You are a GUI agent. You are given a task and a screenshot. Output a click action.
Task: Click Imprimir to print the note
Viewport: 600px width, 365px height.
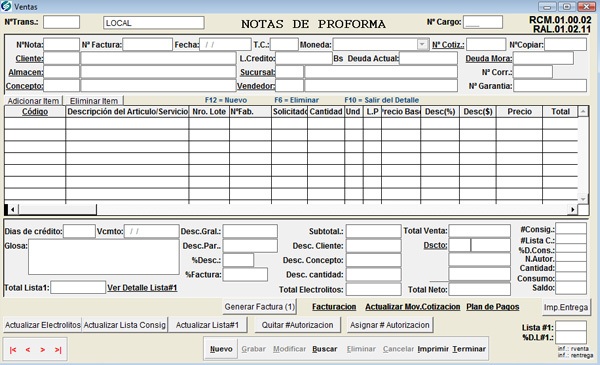[433, 349]
